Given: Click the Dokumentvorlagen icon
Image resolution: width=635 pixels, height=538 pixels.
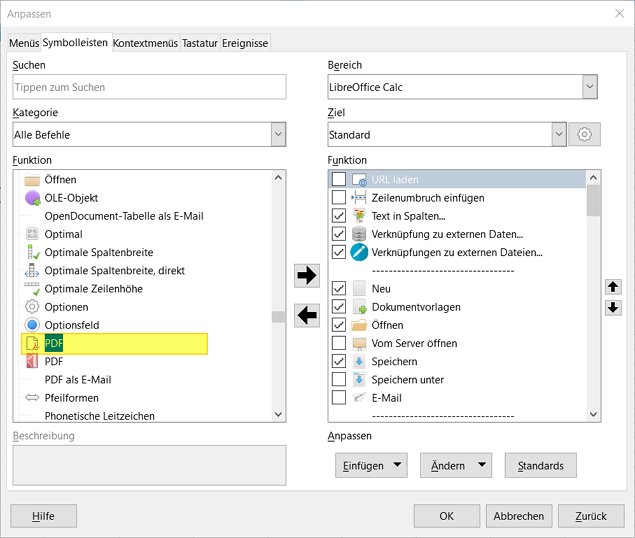Looking at the screenshot, I should [359, 307].
